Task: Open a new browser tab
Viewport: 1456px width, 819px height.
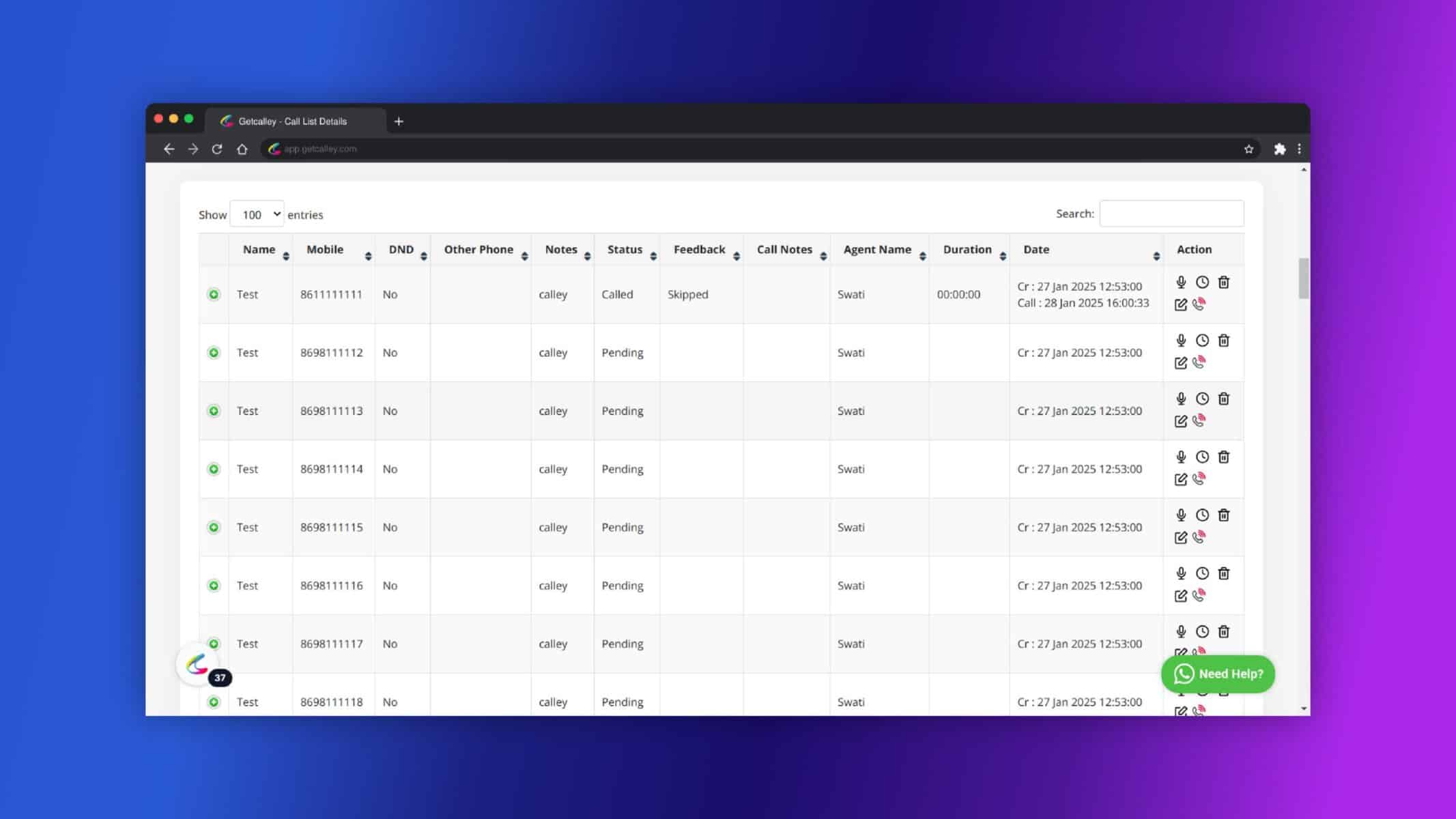Action: pyautogui.click(x=399, y=121)
